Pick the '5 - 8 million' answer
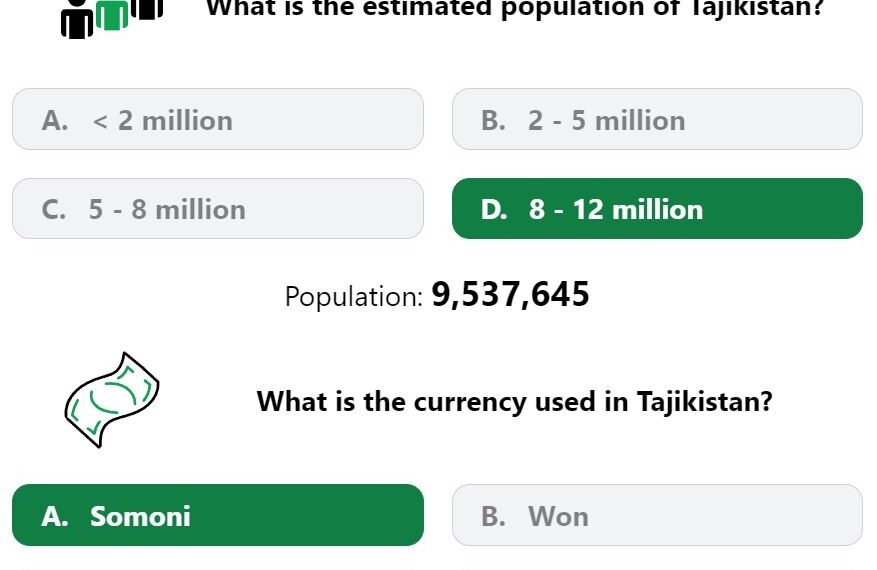Image resolution: width=877 pixels, height=570 pixels. 218,209
